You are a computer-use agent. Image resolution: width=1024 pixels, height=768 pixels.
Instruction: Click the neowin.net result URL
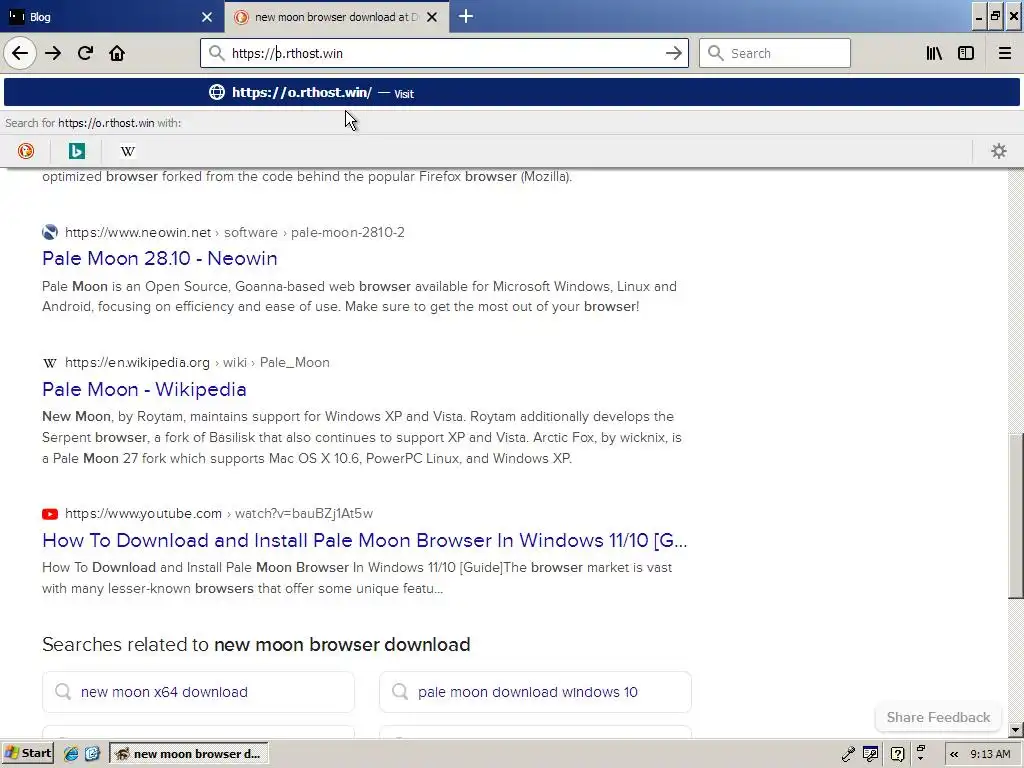pyautogui.click(x=235, y=232)
